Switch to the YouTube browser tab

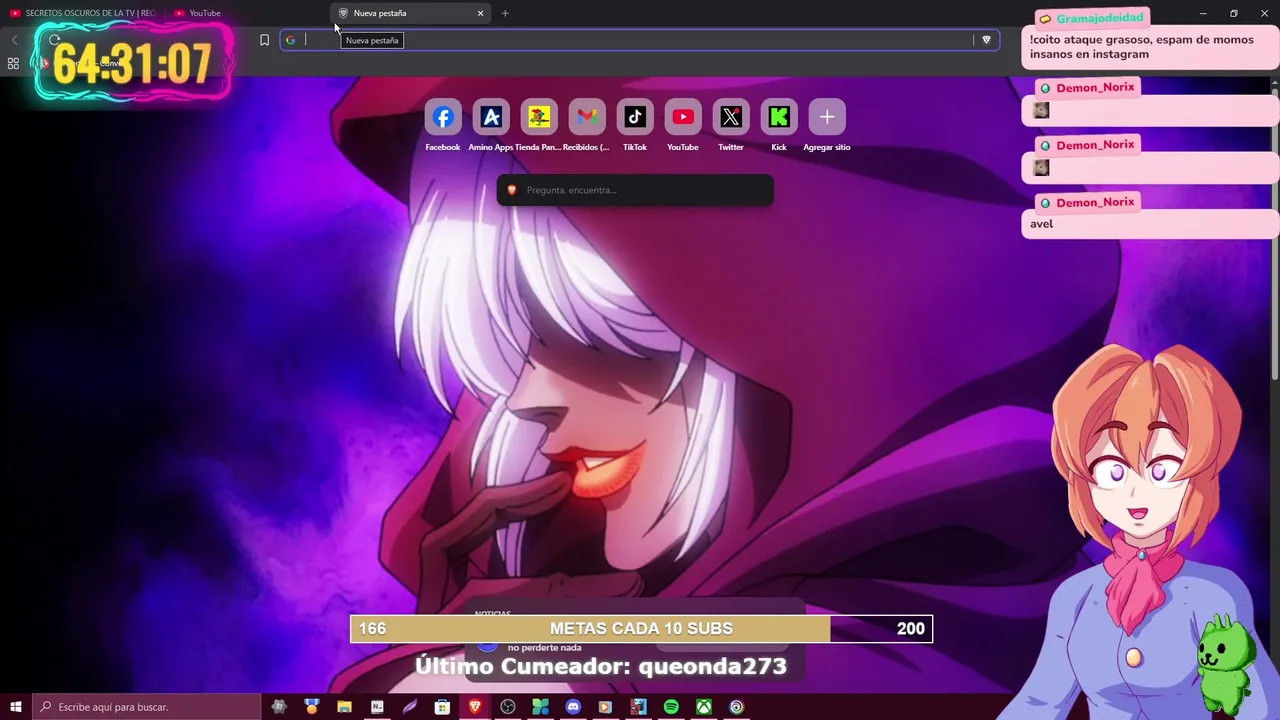pyautogui.click(x=245, y=13)
